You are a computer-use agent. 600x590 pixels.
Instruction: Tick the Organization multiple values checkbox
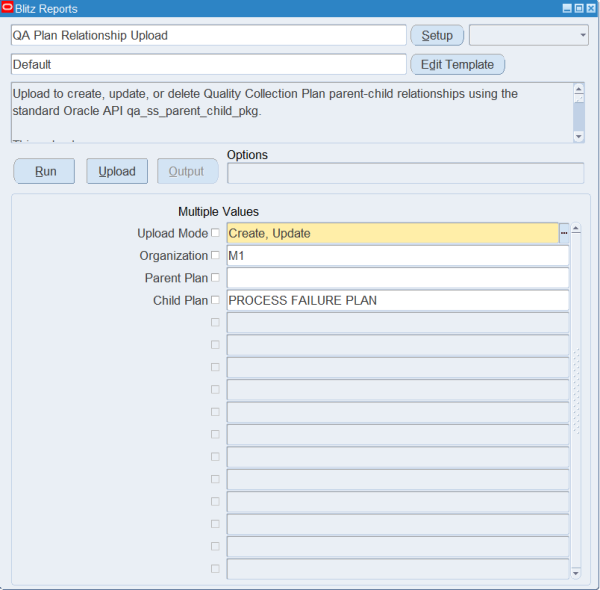point(215,255)
